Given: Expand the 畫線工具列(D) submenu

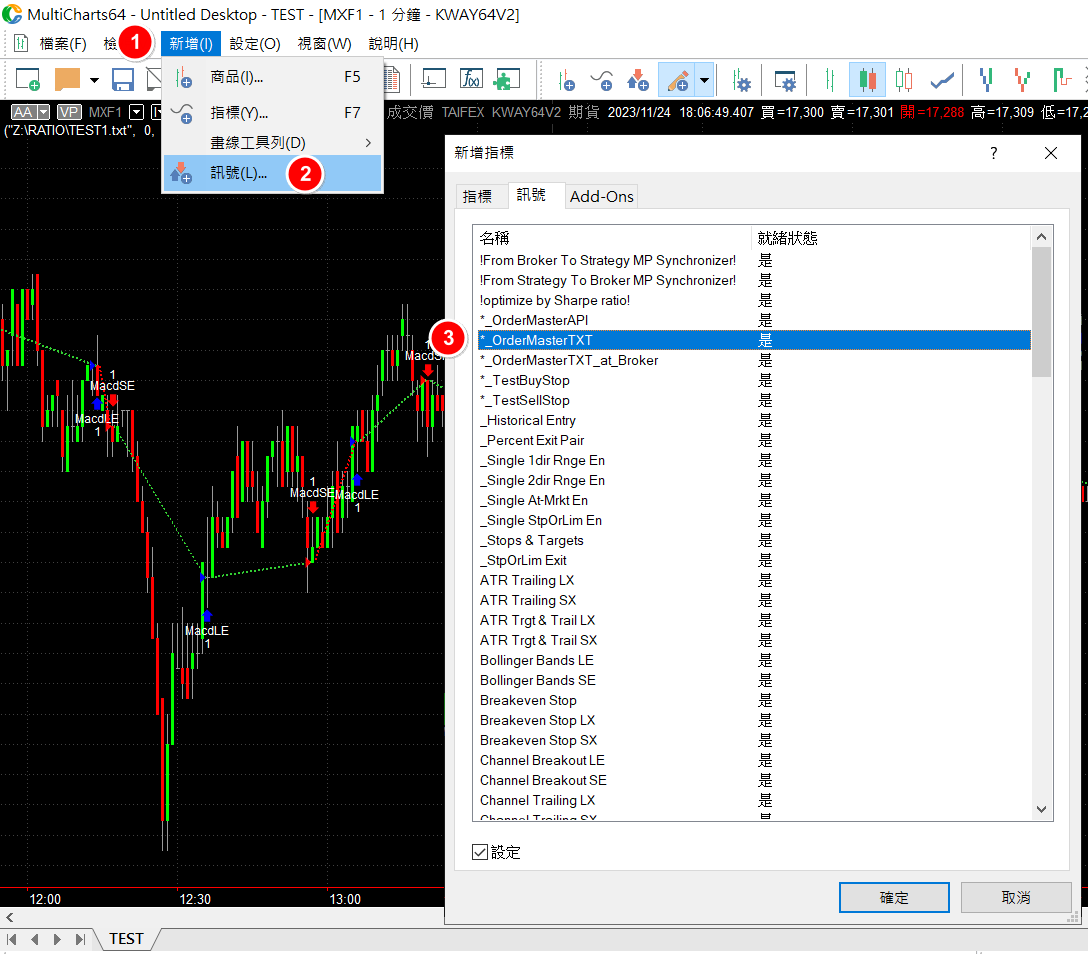Looking at the screenshot, I should pyautogui.click(x=273, y=143).
